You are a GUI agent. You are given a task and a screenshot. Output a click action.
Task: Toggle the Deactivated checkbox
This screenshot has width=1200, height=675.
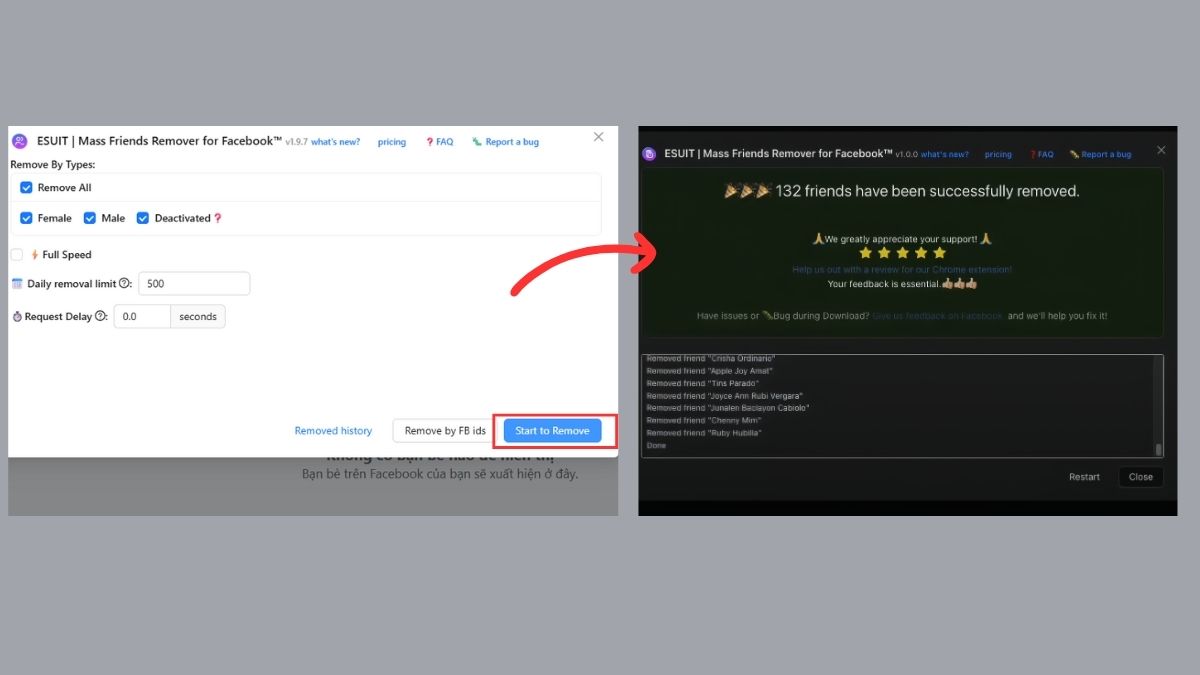tap(143, 218)
